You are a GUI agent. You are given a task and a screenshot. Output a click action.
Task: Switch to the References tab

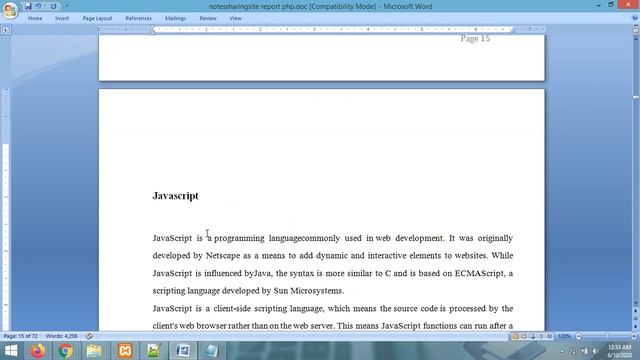[x=138, y=18]
